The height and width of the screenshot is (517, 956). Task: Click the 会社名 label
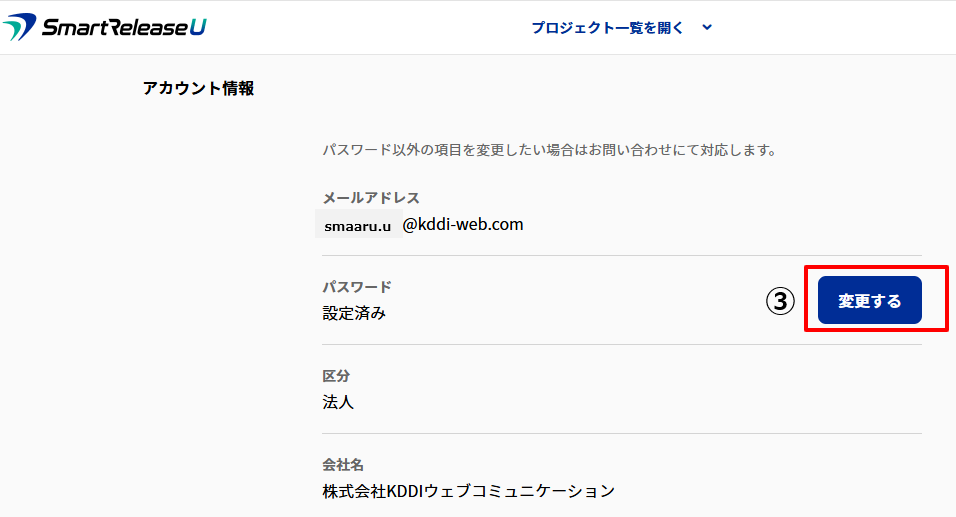point(343,465)
